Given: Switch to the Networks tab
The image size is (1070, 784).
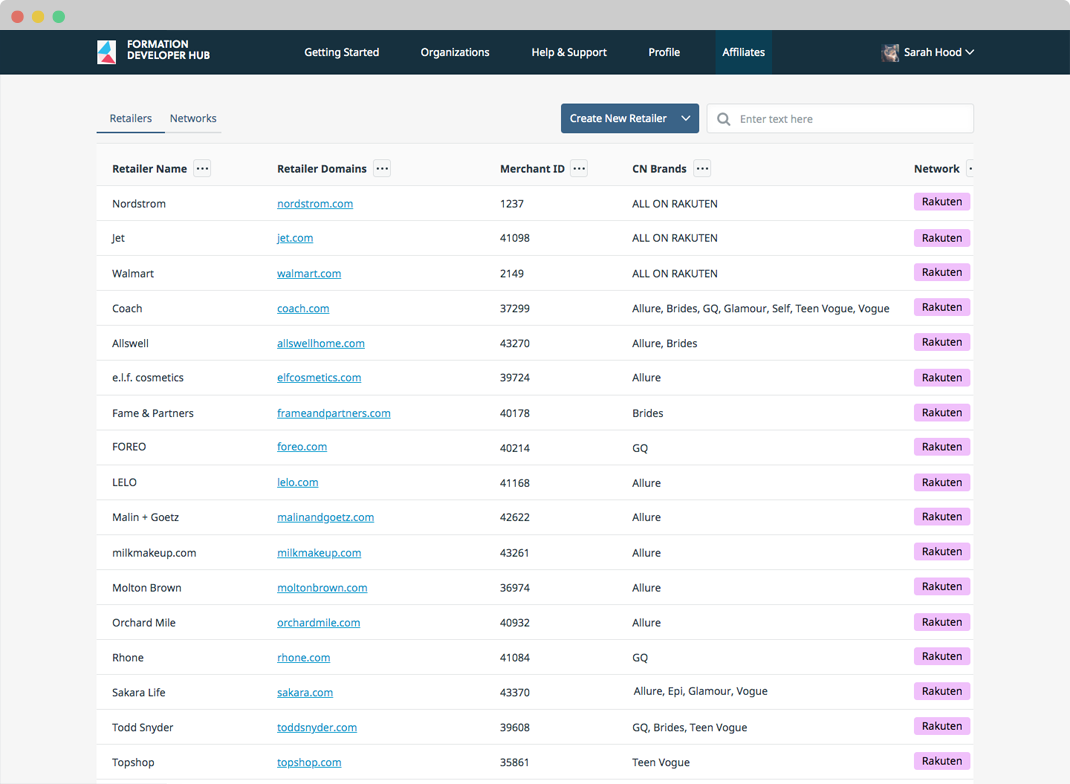Looking at the screenshot, I should (193, 118).
